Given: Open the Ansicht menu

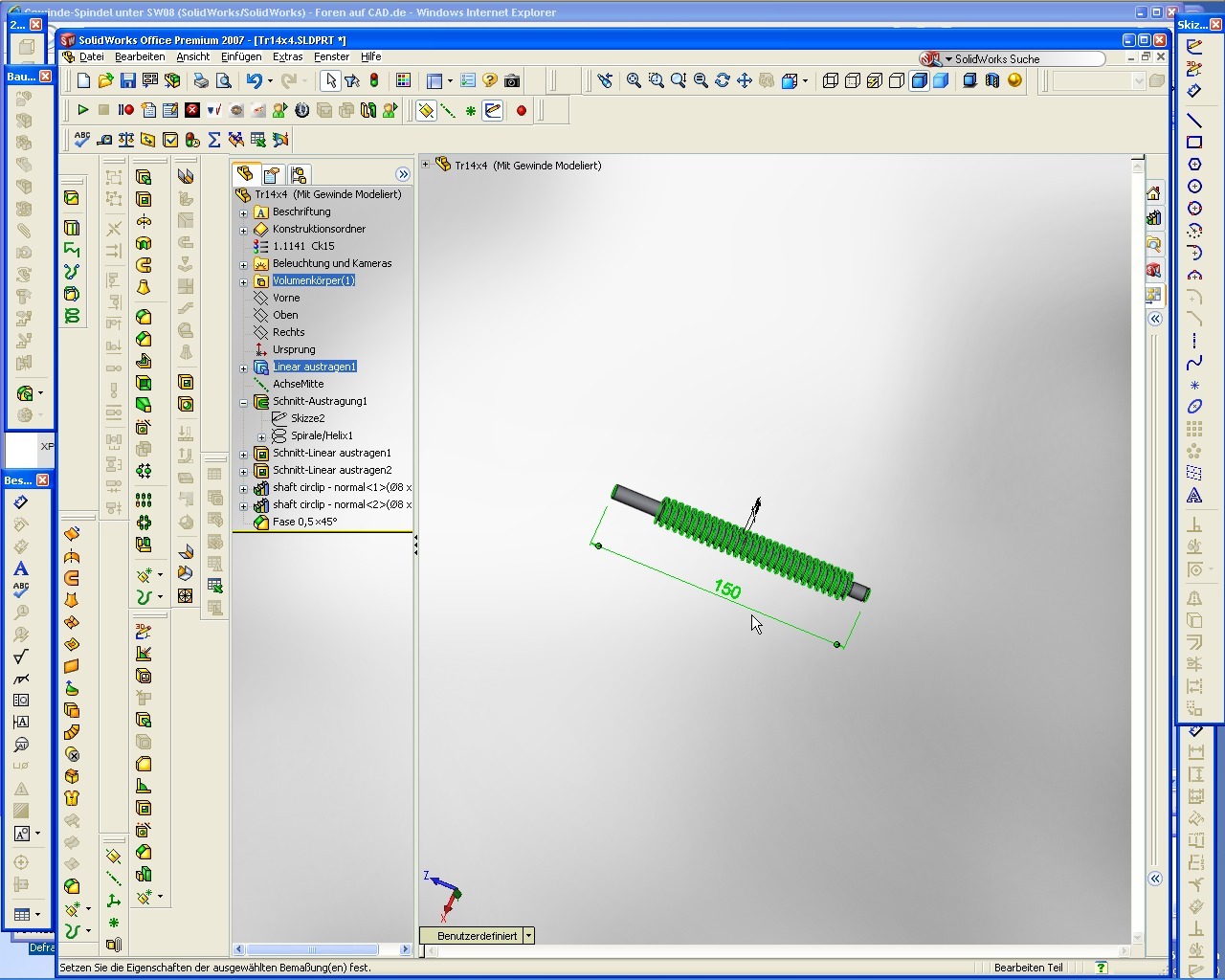Looking at the screenshot, I should pos(193,57).
